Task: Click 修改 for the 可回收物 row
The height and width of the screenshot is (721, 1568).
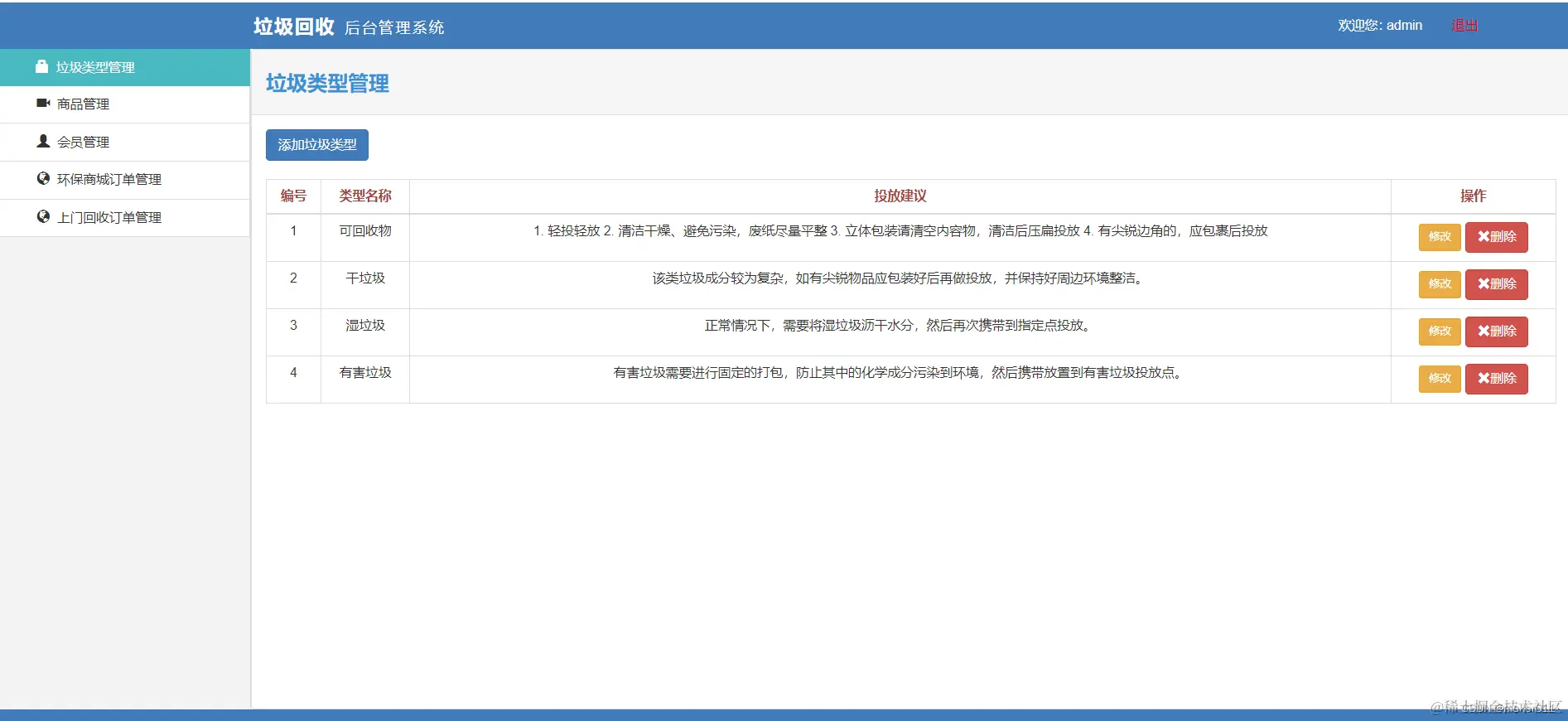Action: (1440, 237)
